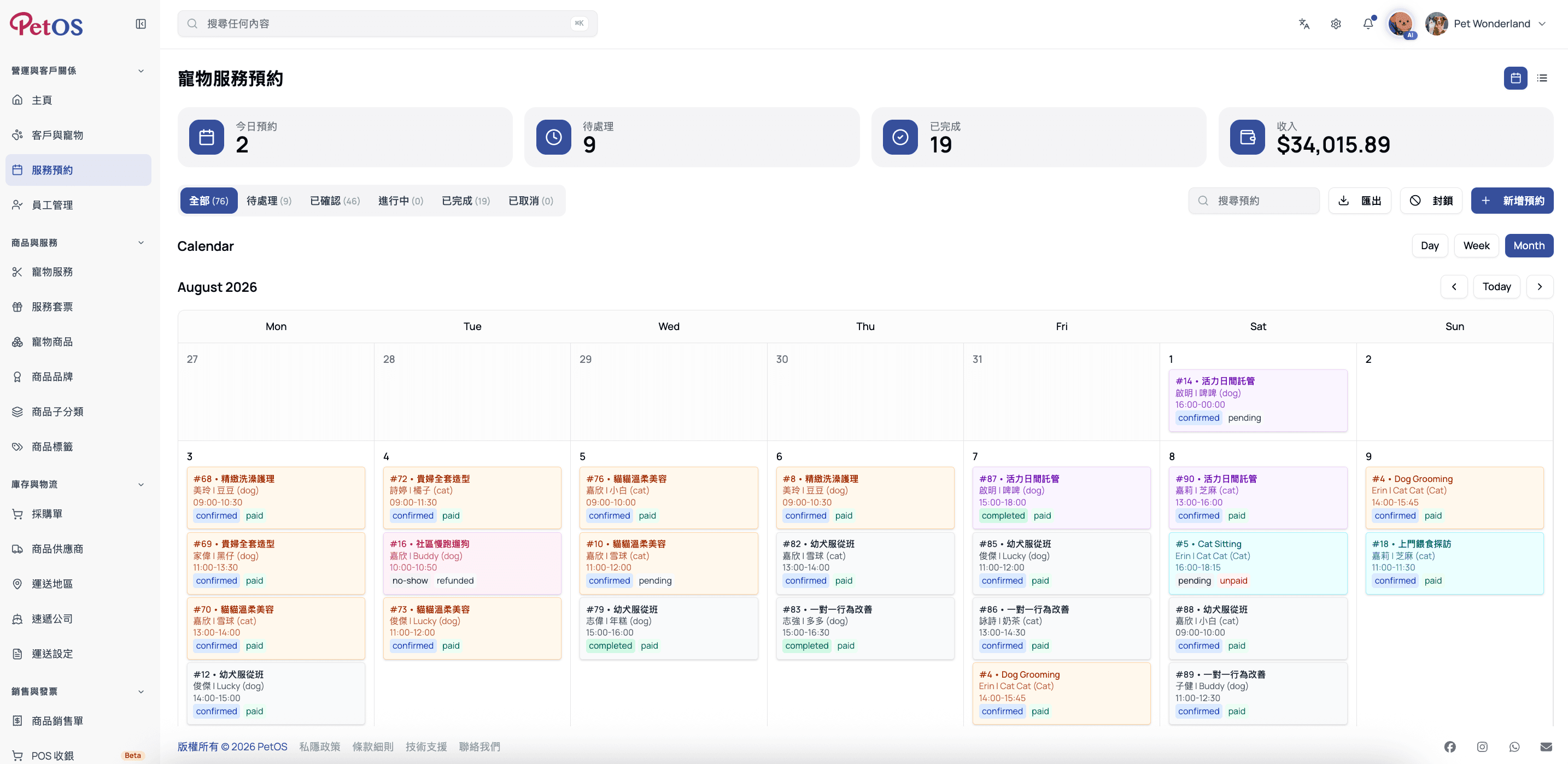Image resolution: width=1568 pixels, height=764 pixels.
Task: Open WhatsApp link in footer
Action: coord(1514,747)
